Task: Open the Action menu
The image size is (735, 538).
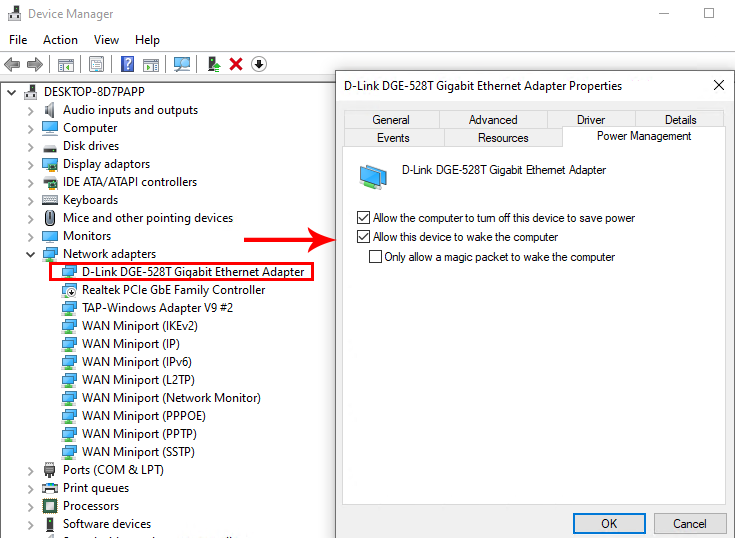Action: [x=60, y=40]
